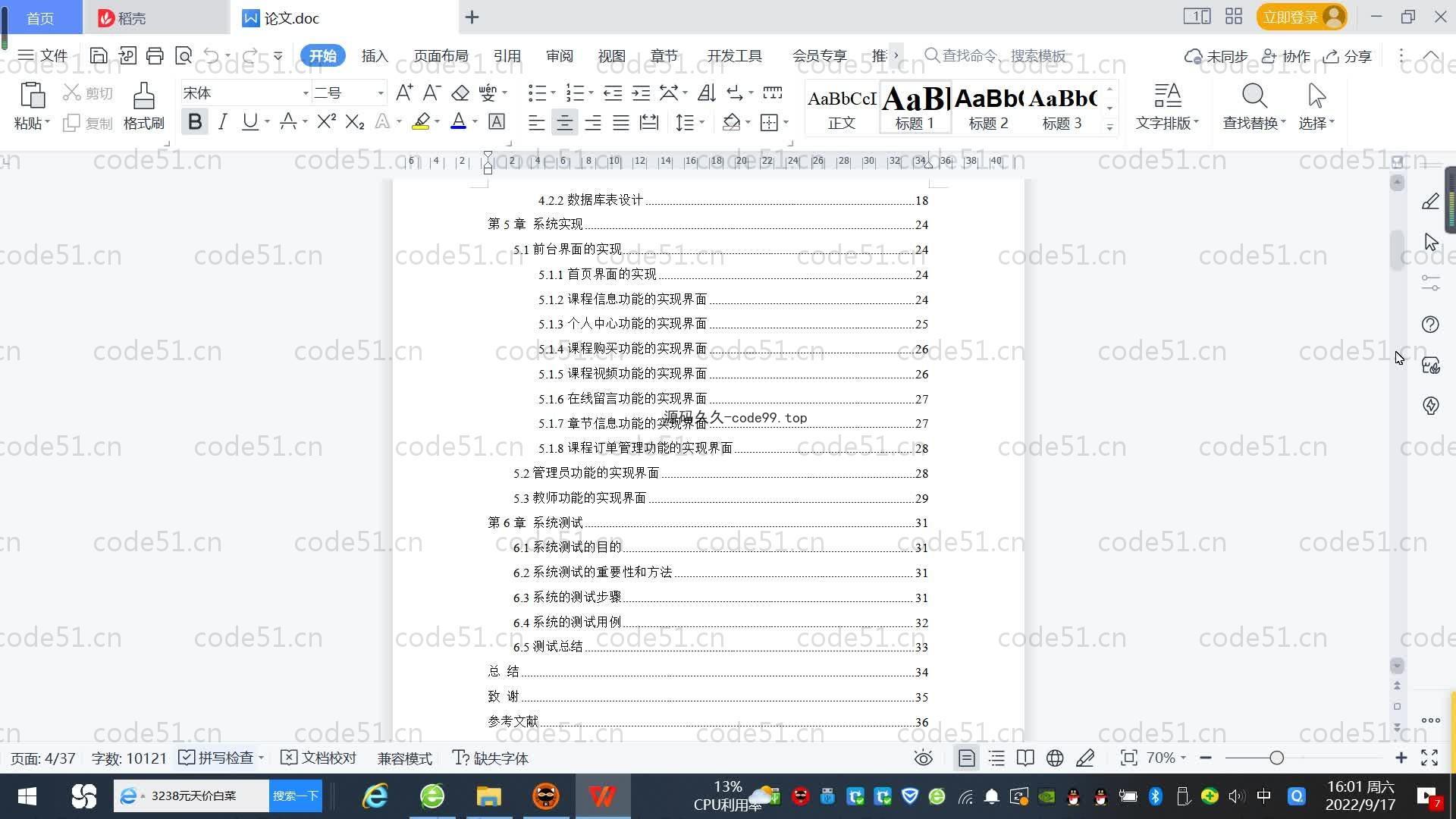Screen dimensions: 1456x819
Task: Expand the font color dropdown arrow
Action: pyautogui.click(x=475, y=121)
